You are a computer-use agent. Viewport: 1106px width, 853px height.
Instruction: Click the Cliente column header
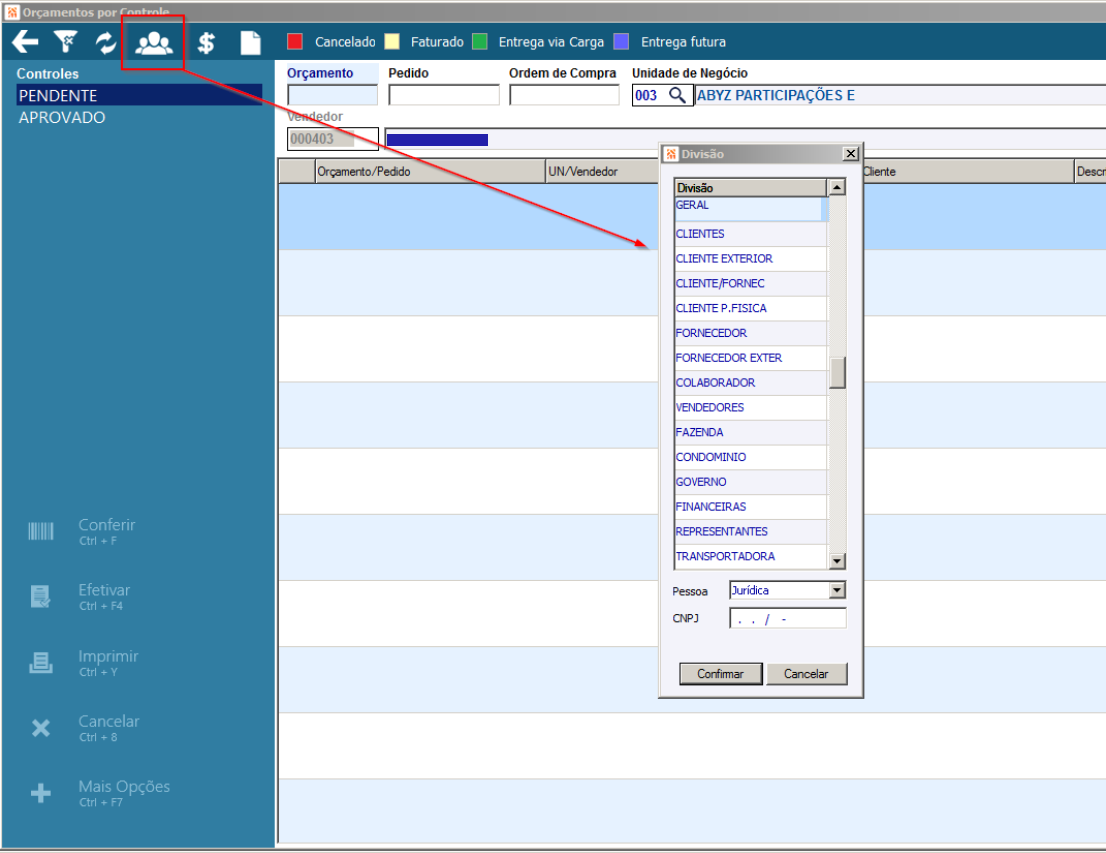point(968,171)
